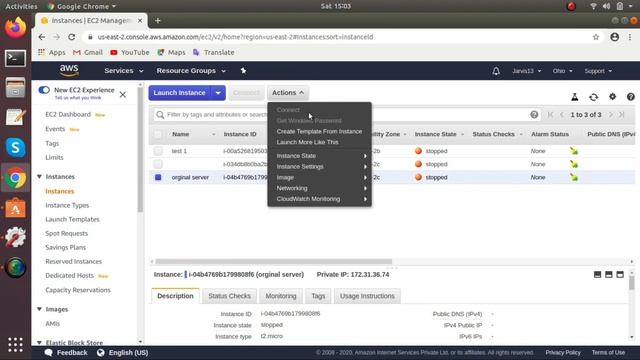Open Jarvis13 account menu
The image size is (640, 360).
click(x=527, y=71)
